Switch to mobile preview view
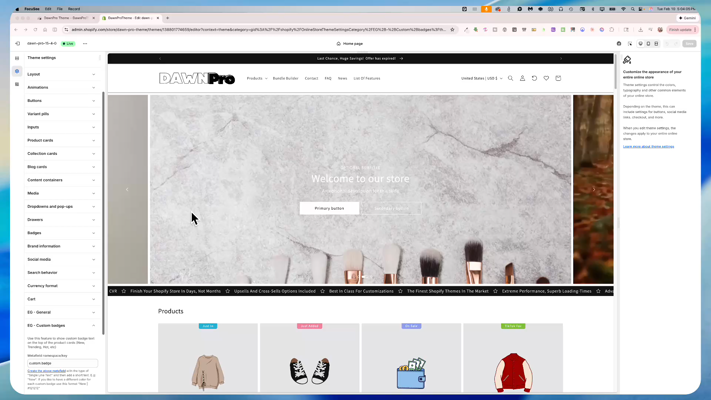 point(648,44)
